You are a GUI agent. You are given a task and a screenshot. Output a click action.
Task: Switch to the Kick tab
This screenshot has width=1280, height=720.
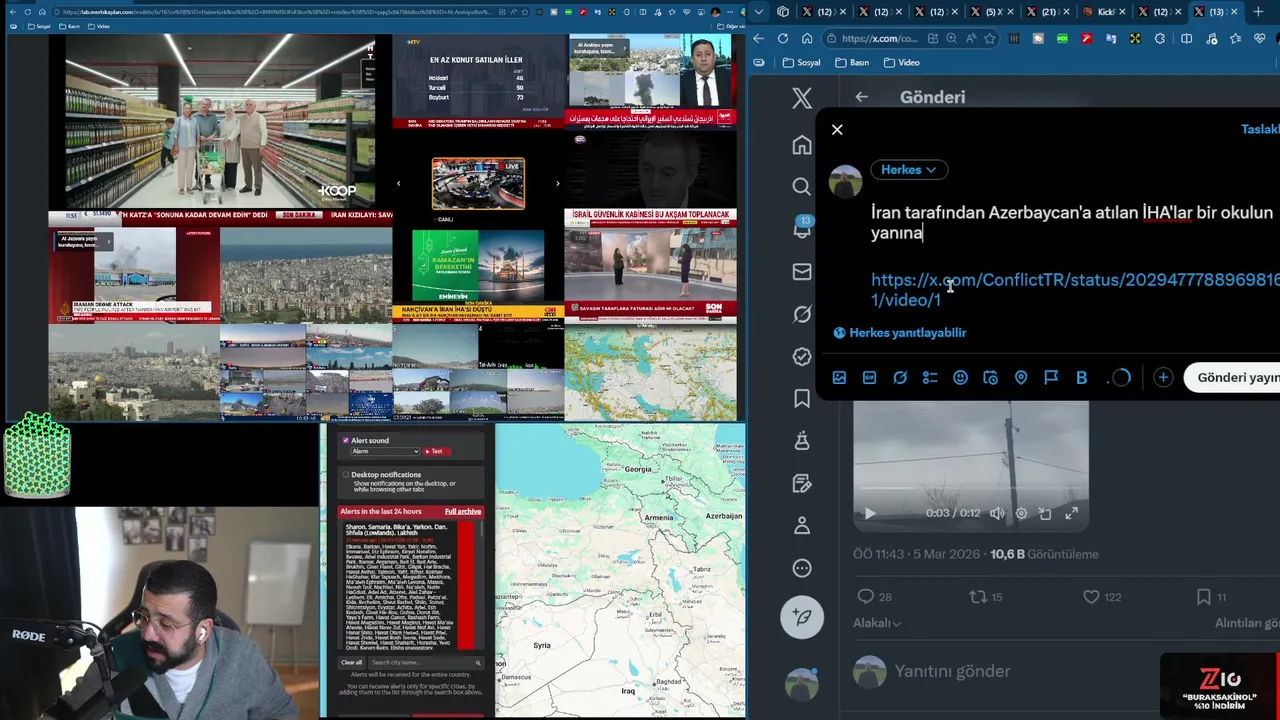[1103, 12]
